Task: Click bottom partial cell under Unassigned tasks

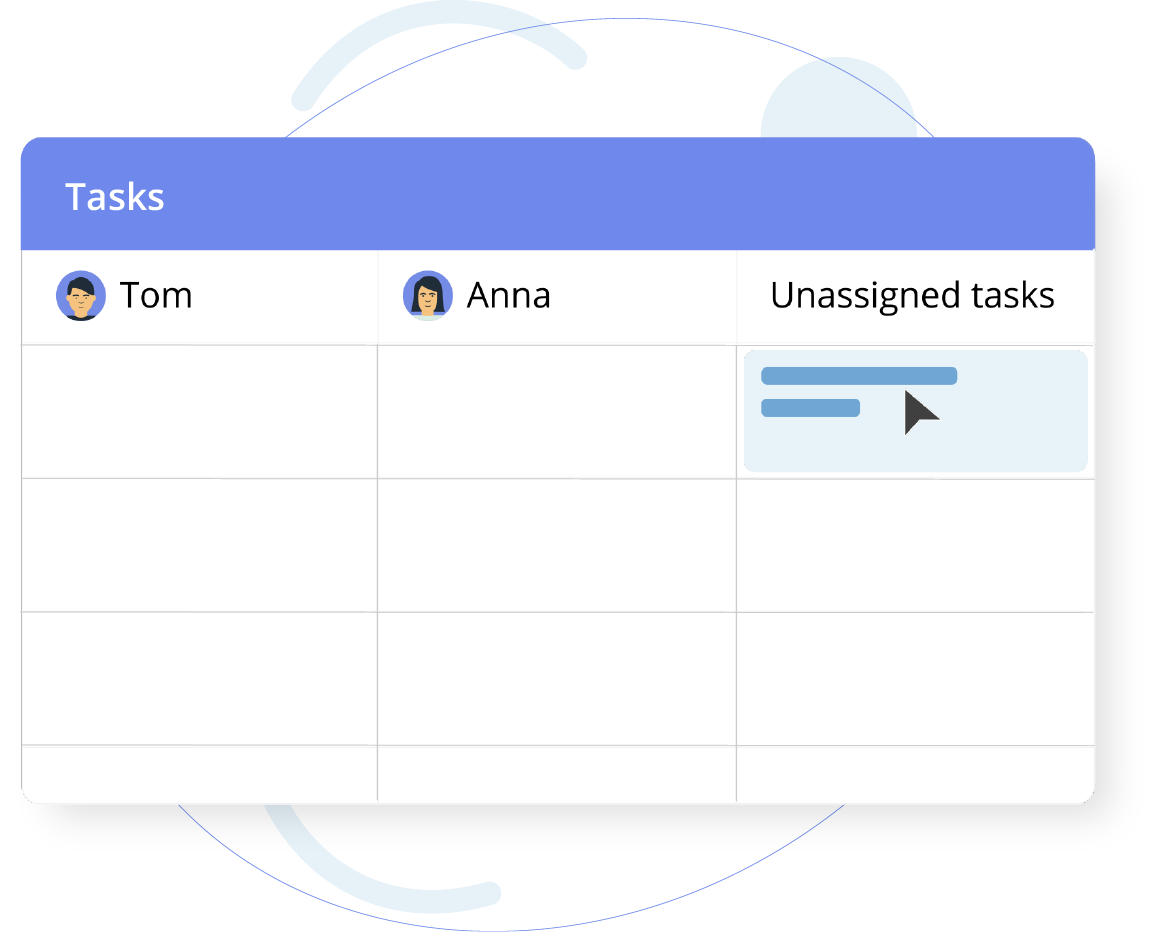Action: [915, 773]
